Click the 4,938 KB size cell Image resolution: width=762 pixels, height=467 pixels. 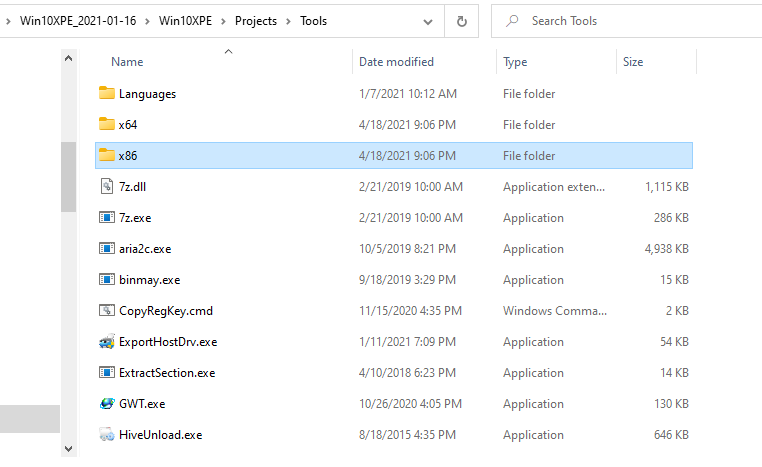pyautogui.click(x=667, y=249)
